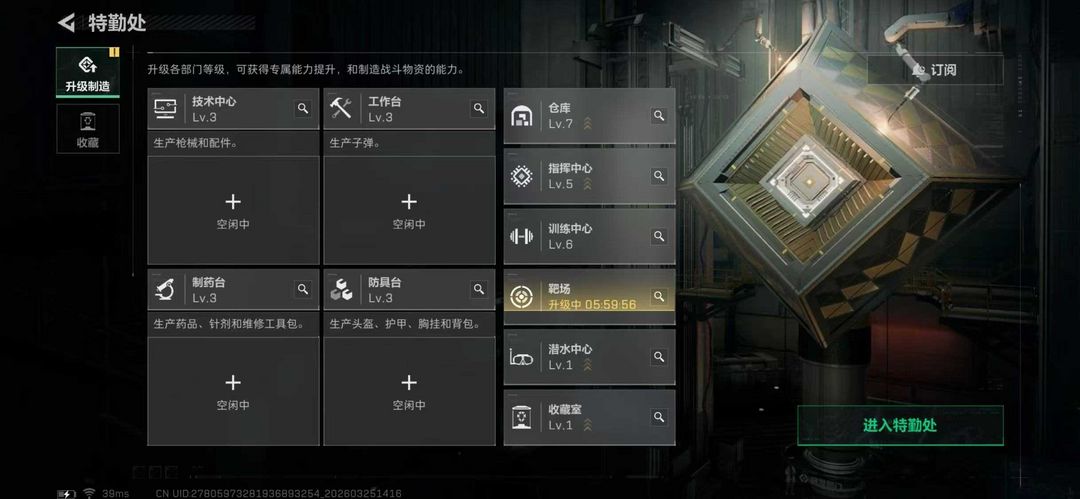Open the 靶场 upgrading progress row

[x=590, y=297]
